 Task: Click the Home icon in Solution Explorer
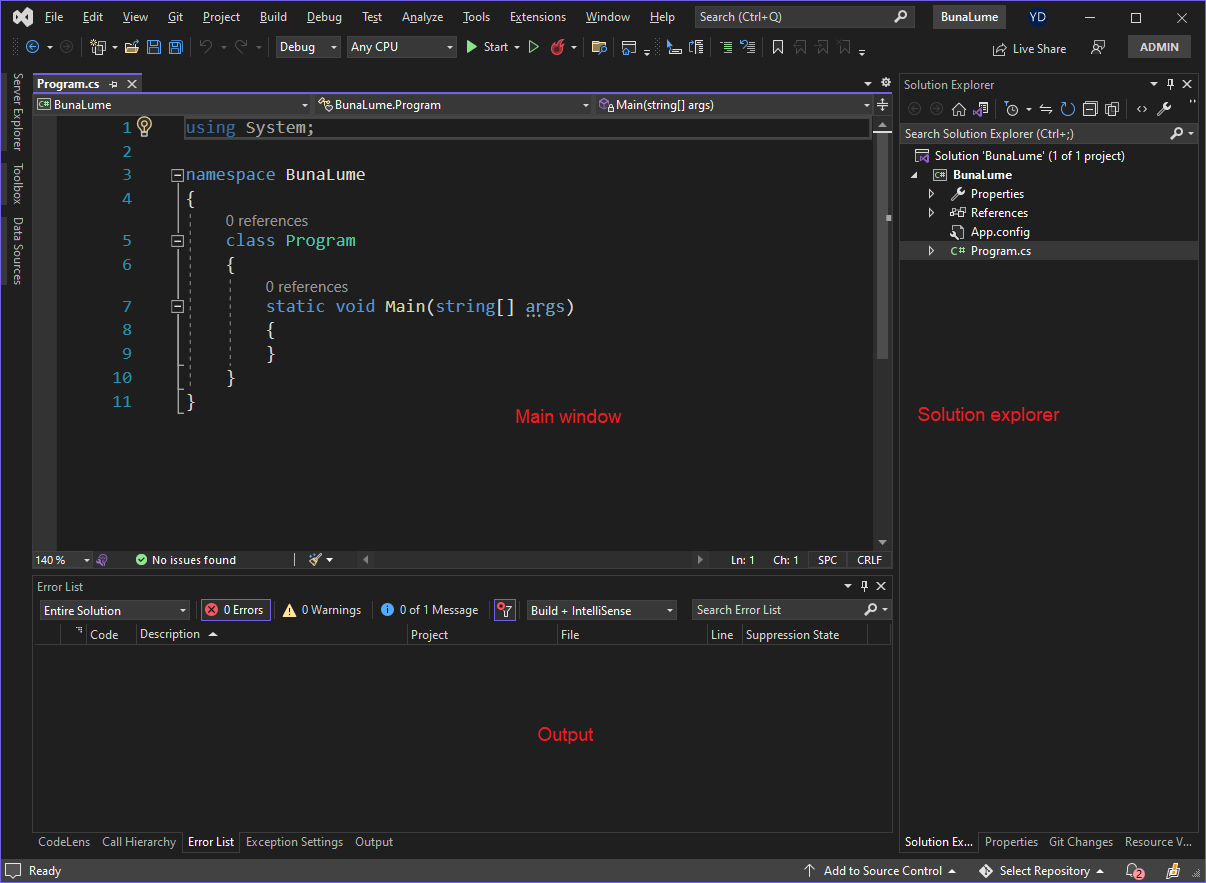pos(959,109)
